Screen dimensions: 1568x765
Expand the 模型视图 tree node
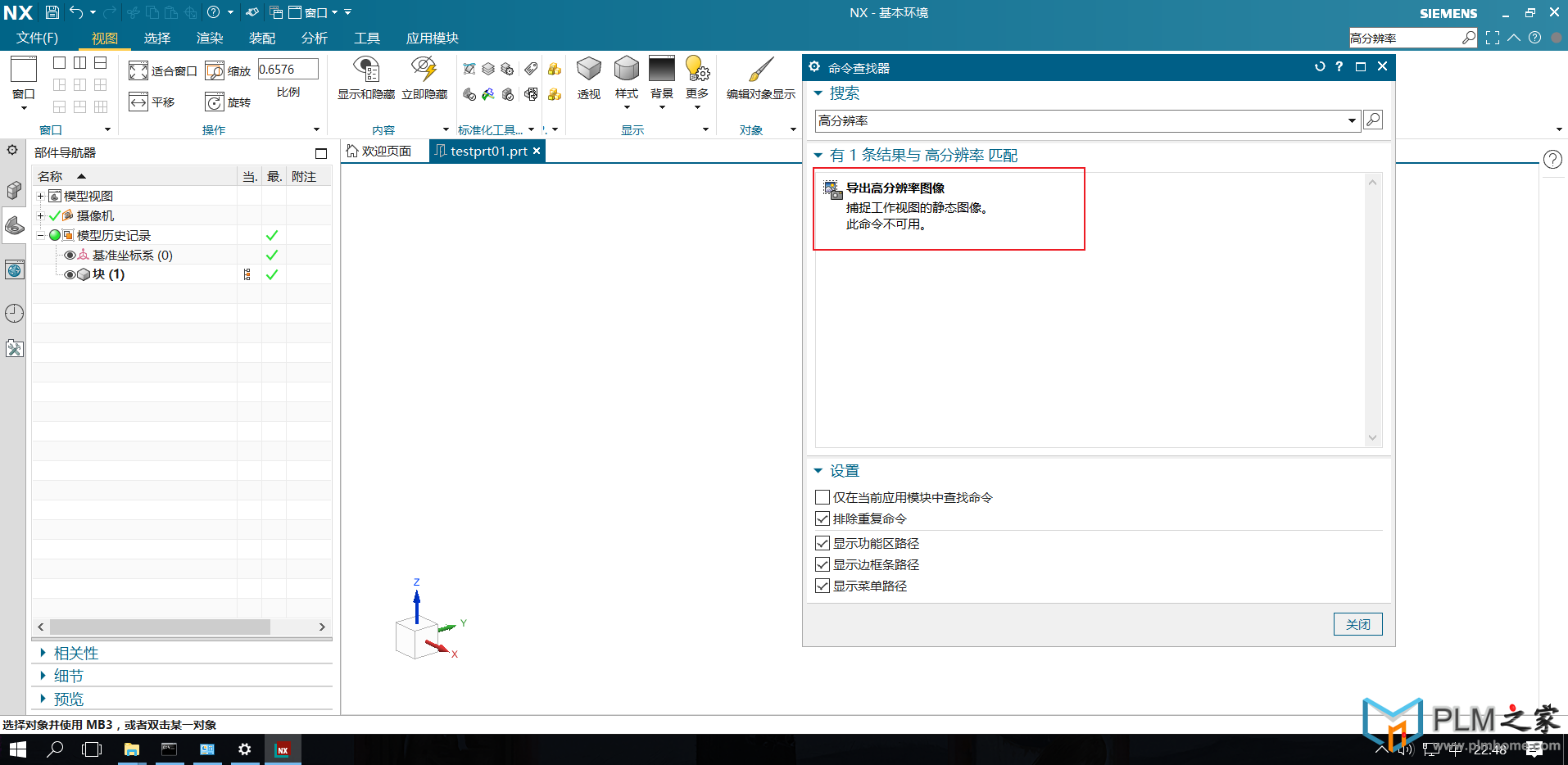tap(40, 197)
